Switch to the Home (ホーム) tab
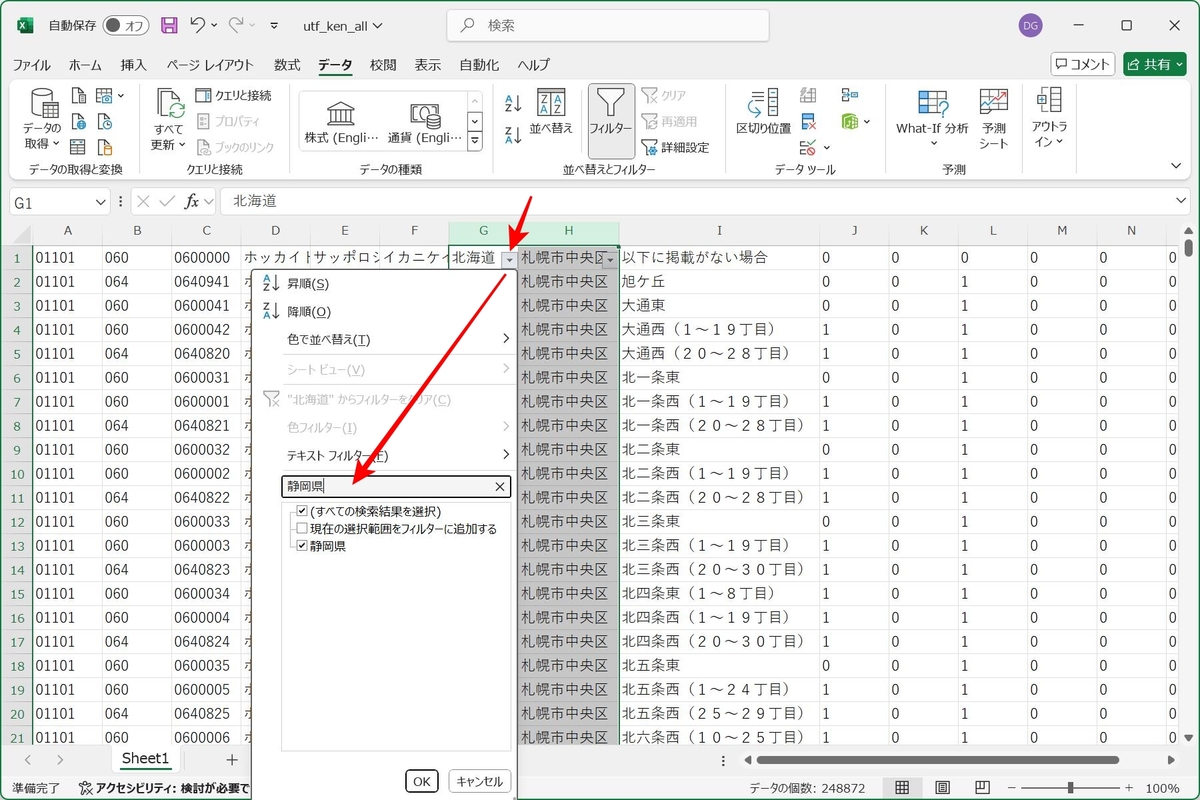This screenshot has width=1200, height=800. click(x=85, y=65)
